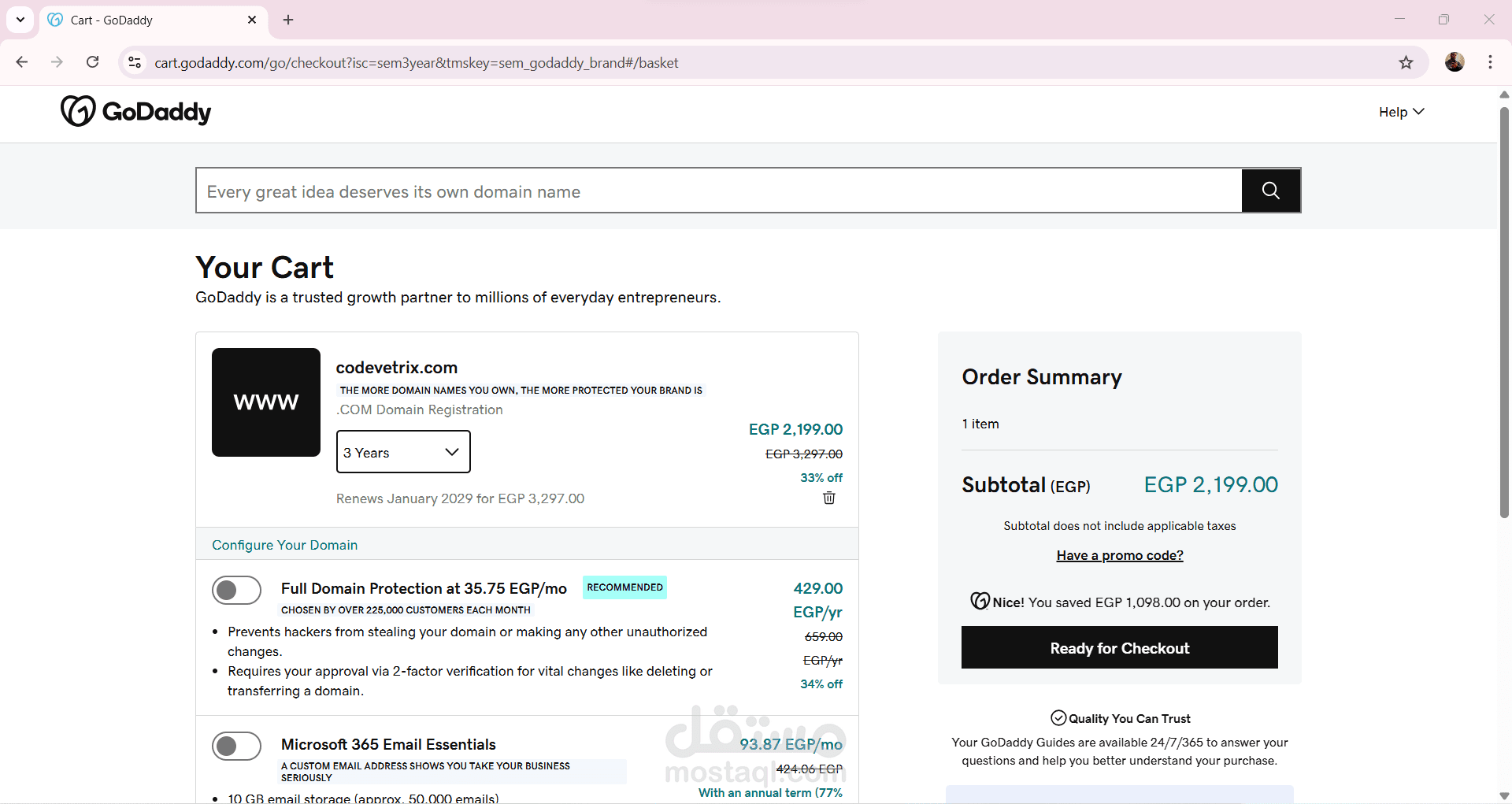Click the Order Summary heading
The width and height of the screenshot is (1512, 804).
[1041, 377]
